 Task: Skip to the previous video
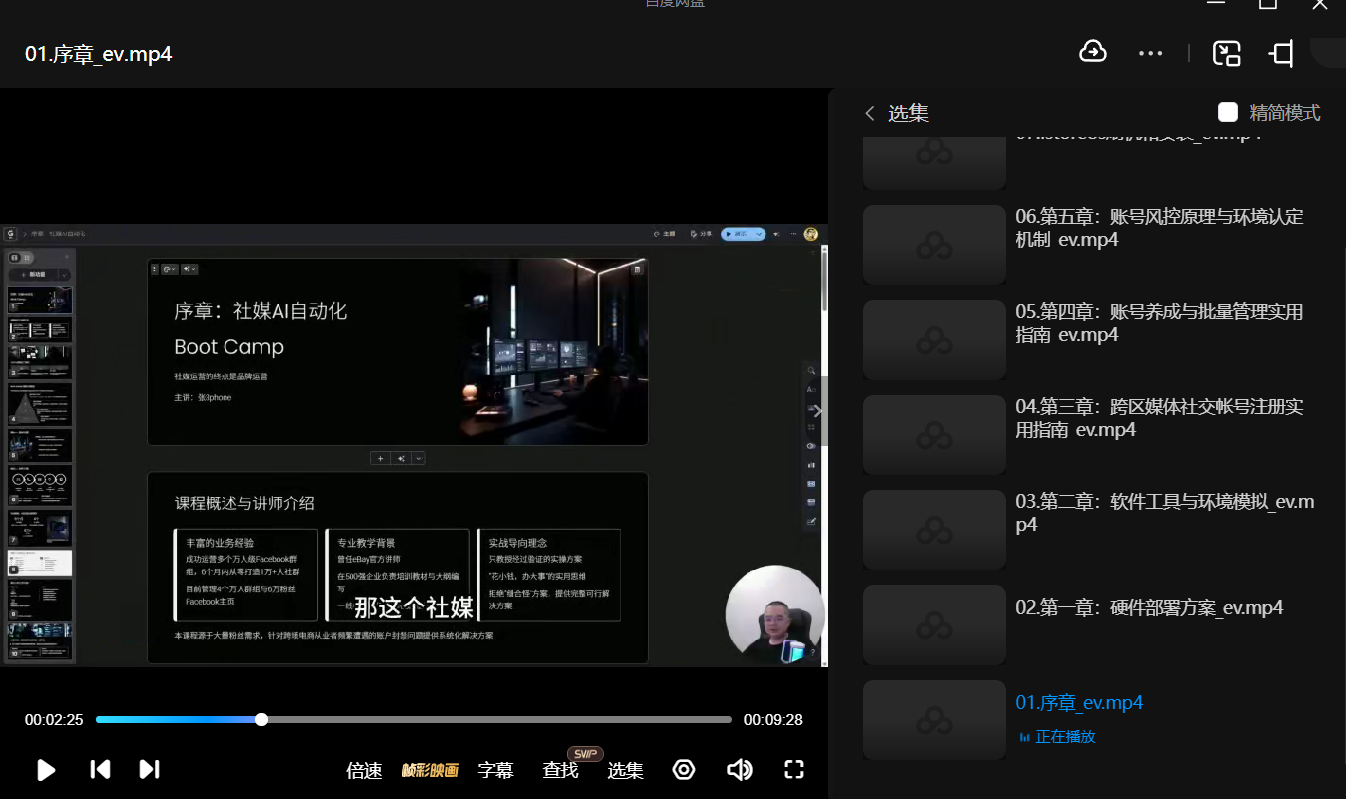100,769
